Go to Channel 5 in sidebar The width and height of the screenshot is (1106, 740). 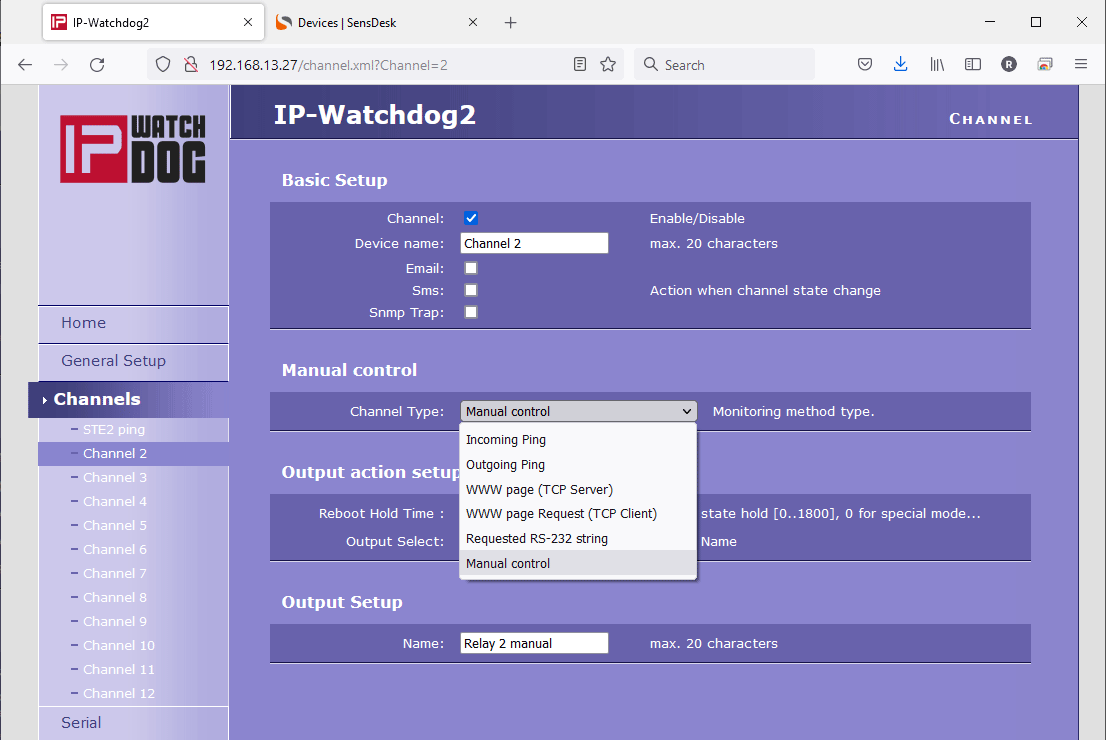coord(115,526)
